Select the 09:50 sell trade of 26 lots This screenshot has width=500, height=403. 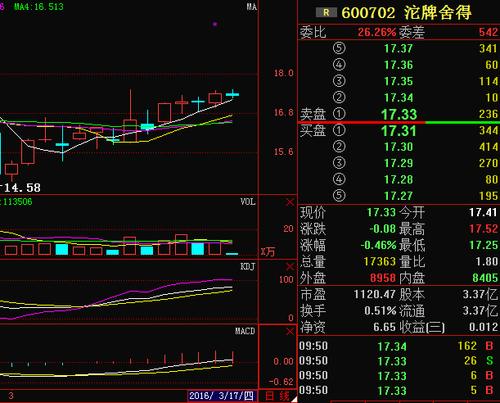(x=397, y=361)
